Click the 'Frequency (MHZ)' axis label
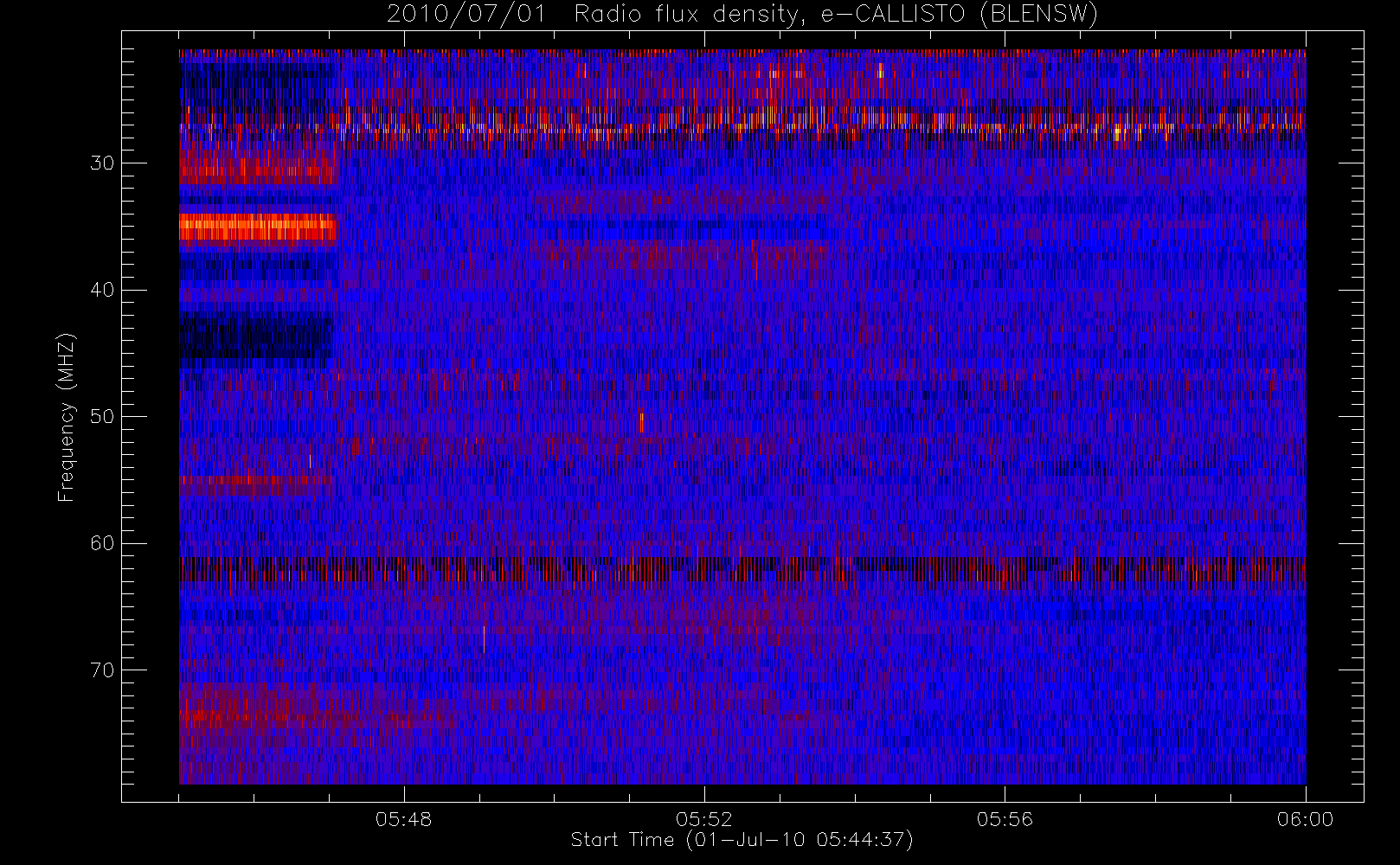 [x=66, y=417]
